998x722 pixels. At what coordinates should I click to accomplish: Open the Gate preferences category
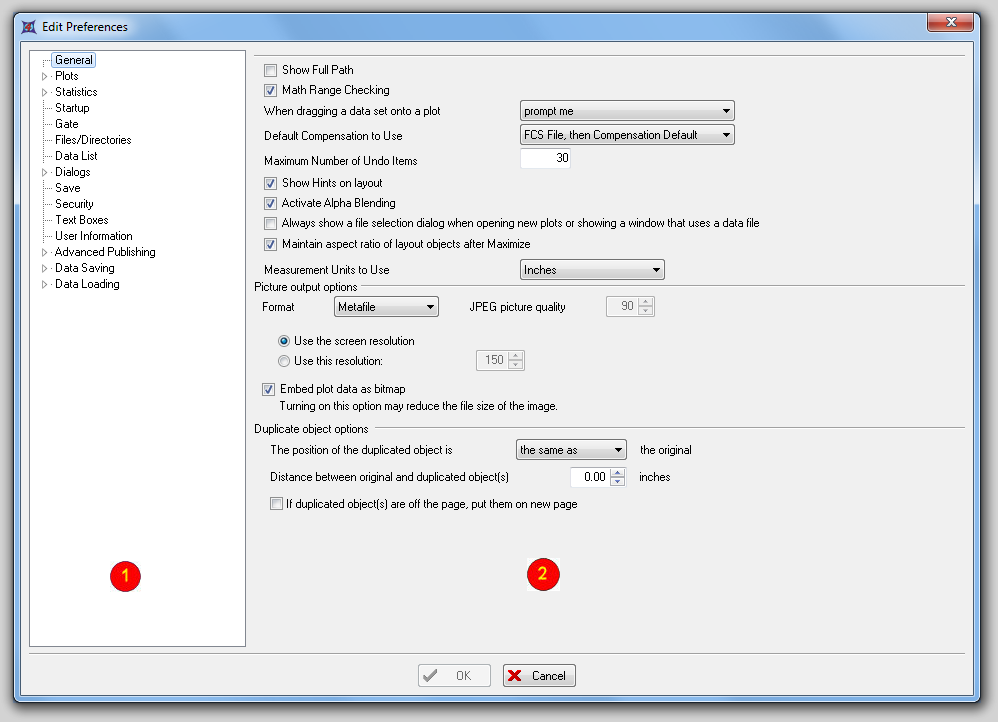(x=67, y=124)
